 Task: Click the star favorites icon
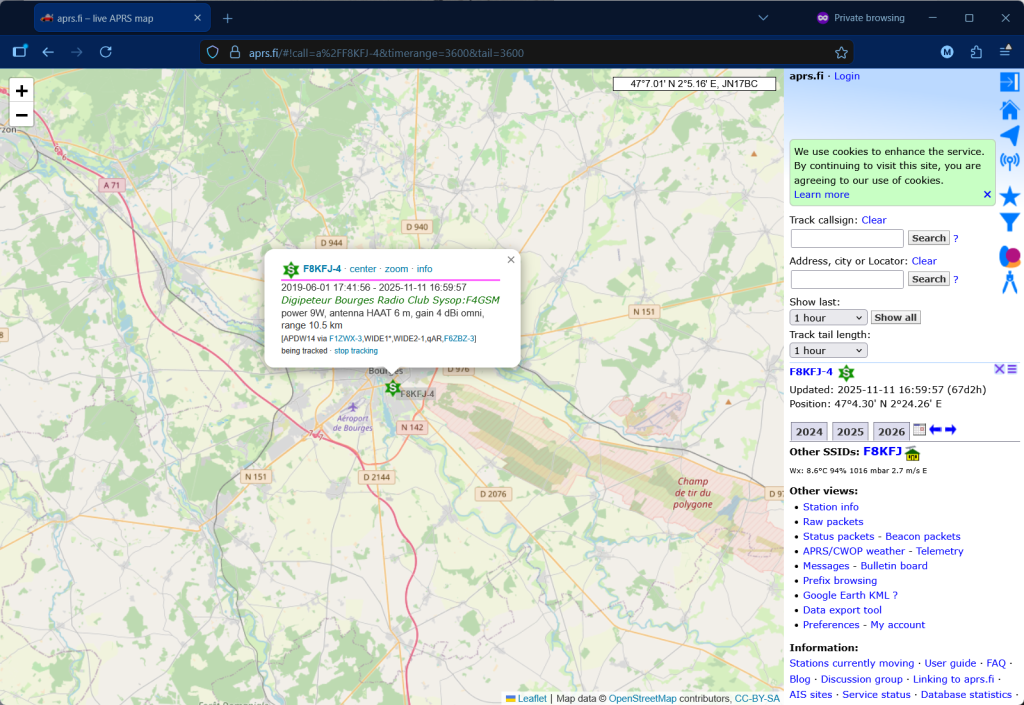point(1010,196)
